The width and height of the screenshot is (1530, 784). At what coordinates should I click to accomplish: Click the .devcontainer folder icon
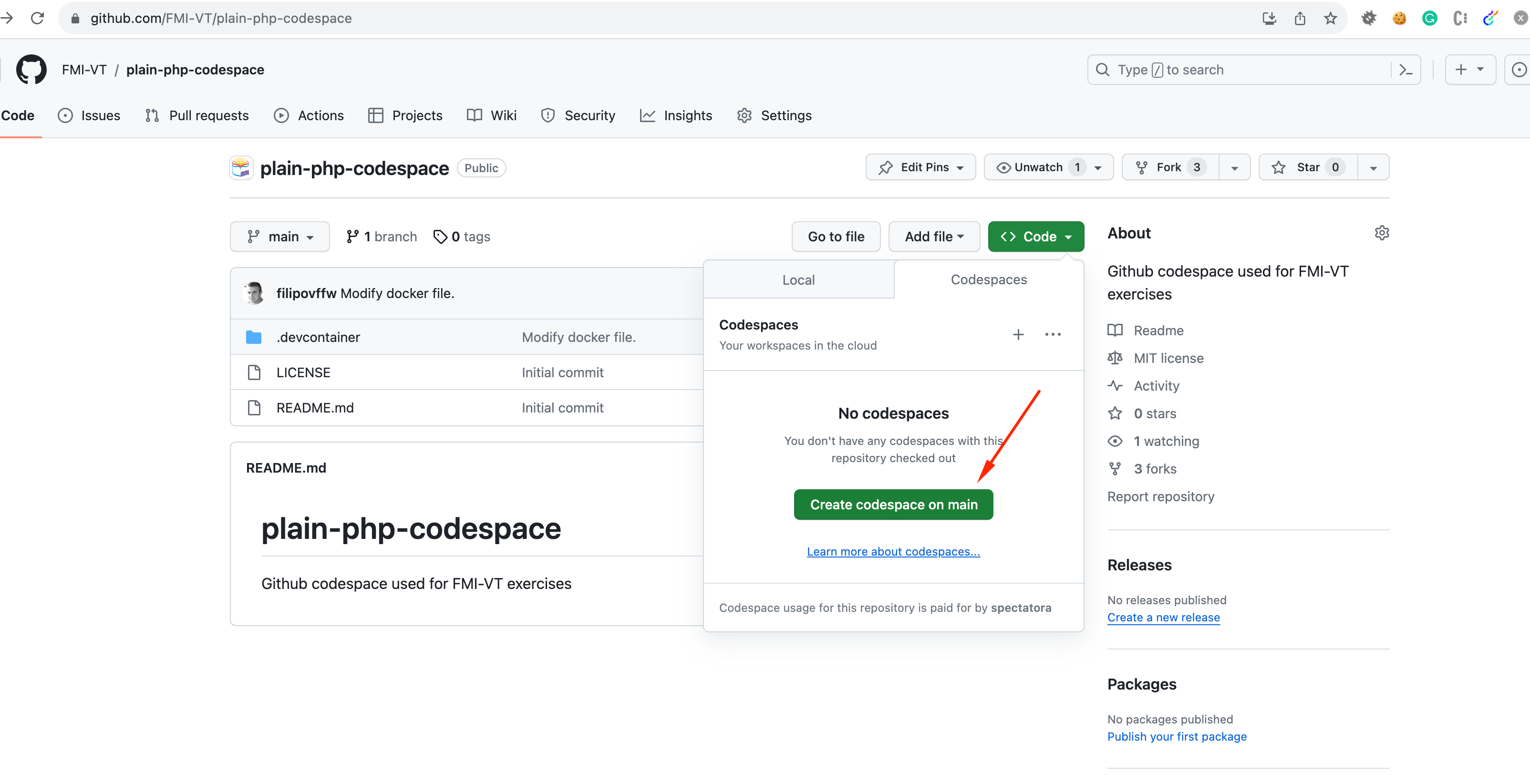coord(254,337)
